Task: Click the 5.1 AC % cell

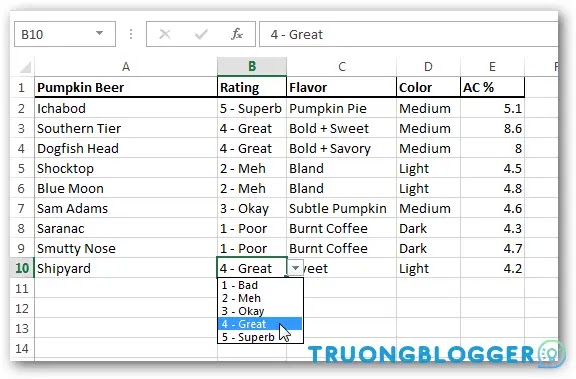Action: point(493,108)
